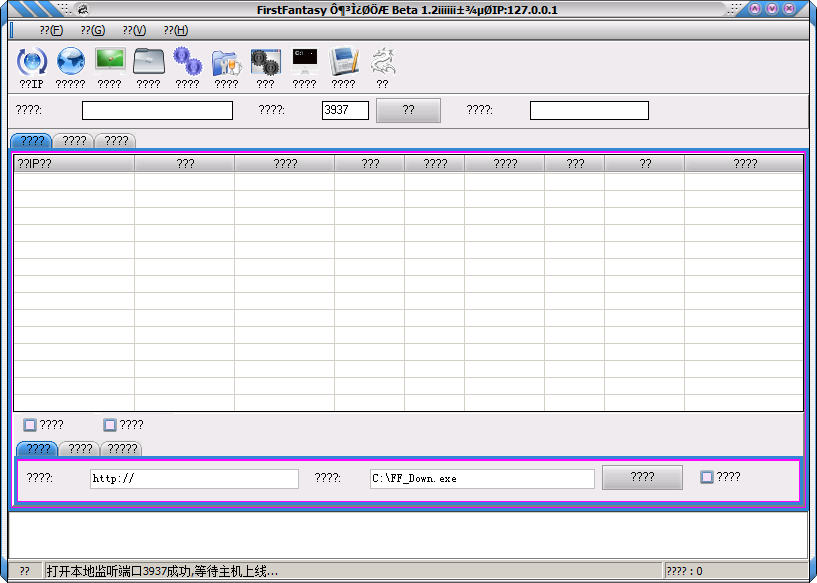This screenshot has height=583, width=817.
Task: Click the gray folder toolbar icon
Action: (148, 62)
